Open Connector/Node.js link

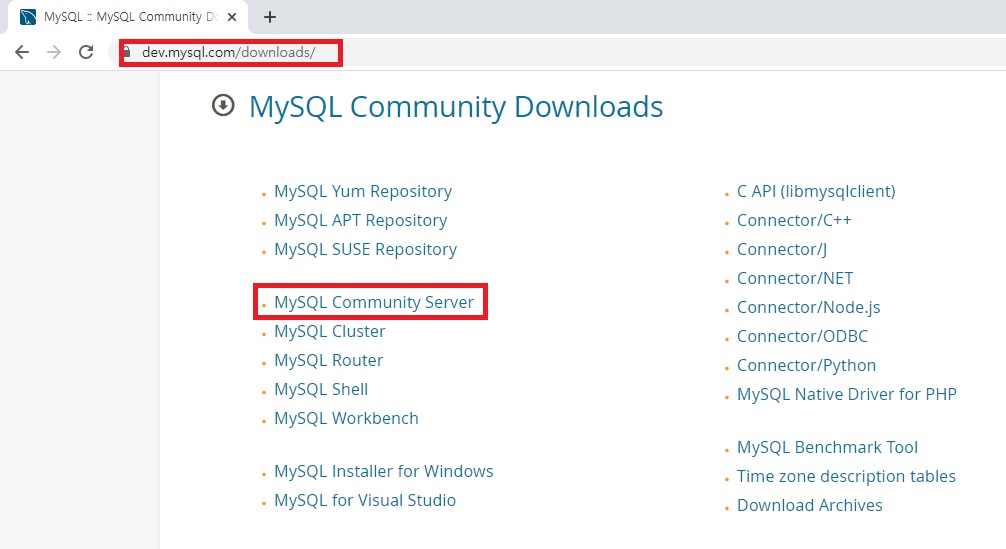point(808,307)
